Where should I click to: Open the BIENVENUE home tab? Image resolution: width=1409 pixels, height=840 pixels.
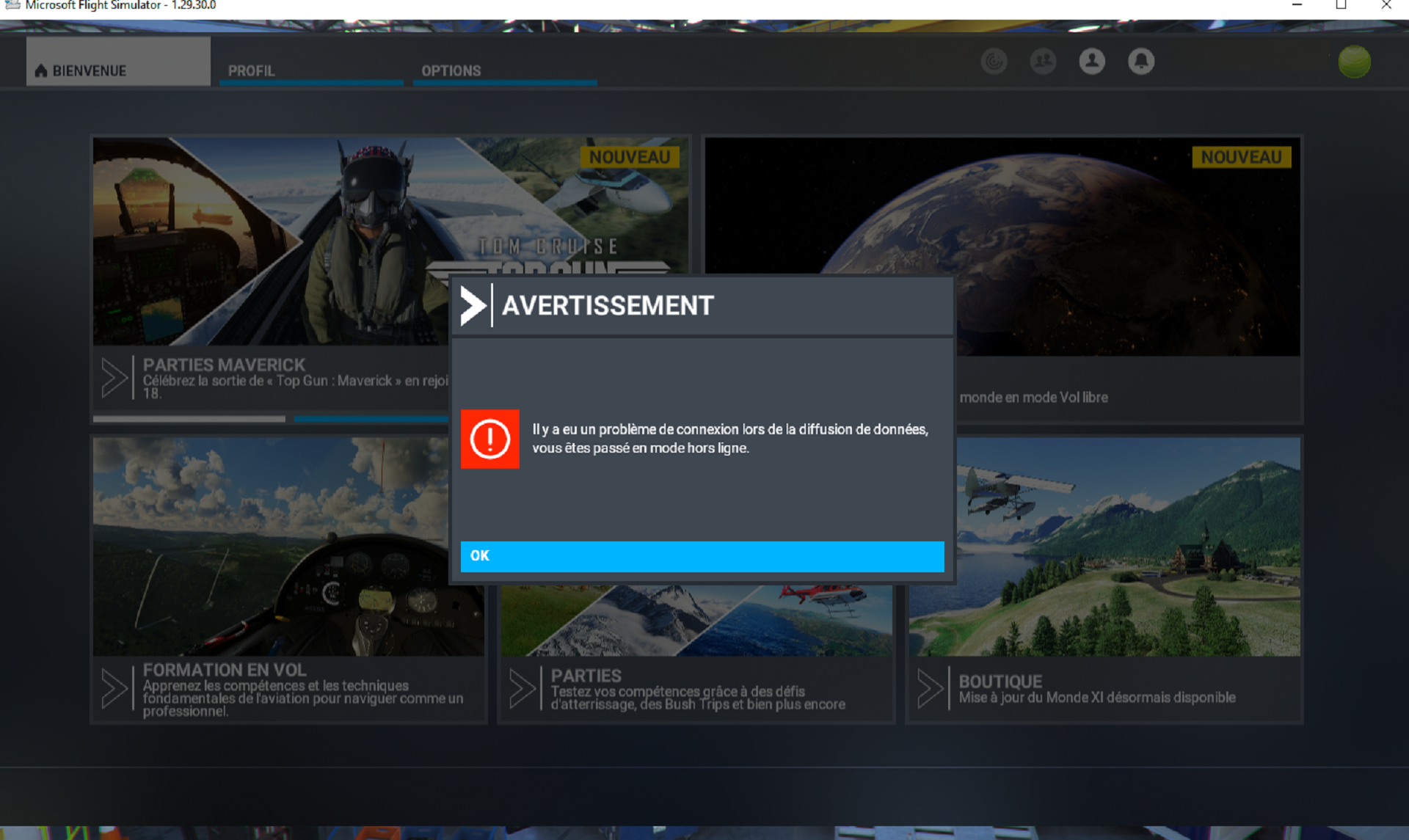click(x=118, y=62)
